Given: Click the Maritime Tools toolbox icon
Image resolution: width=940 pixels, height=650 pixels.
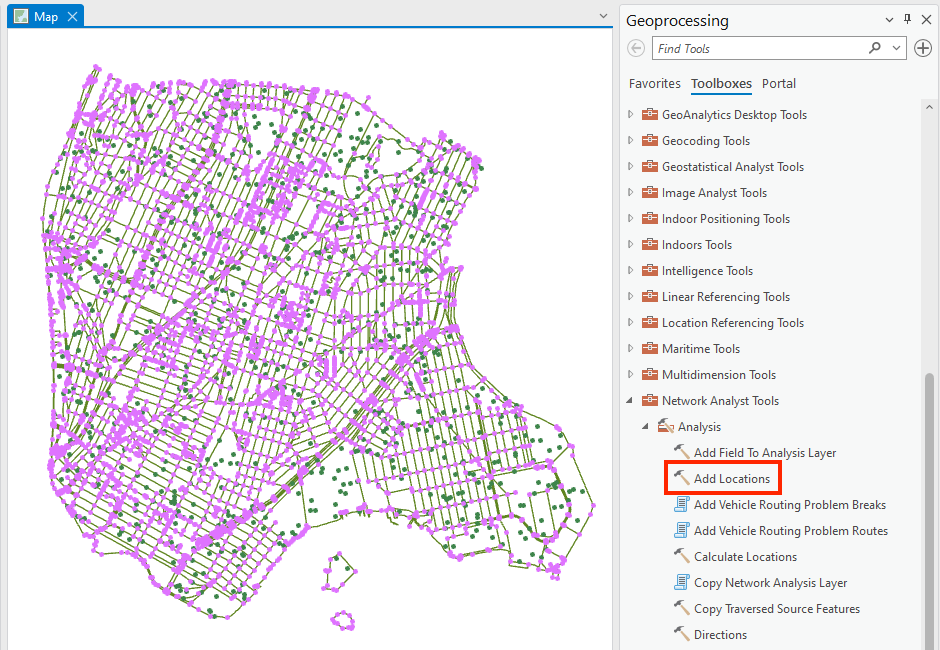Looking at the screenshot, I should 650,348.
